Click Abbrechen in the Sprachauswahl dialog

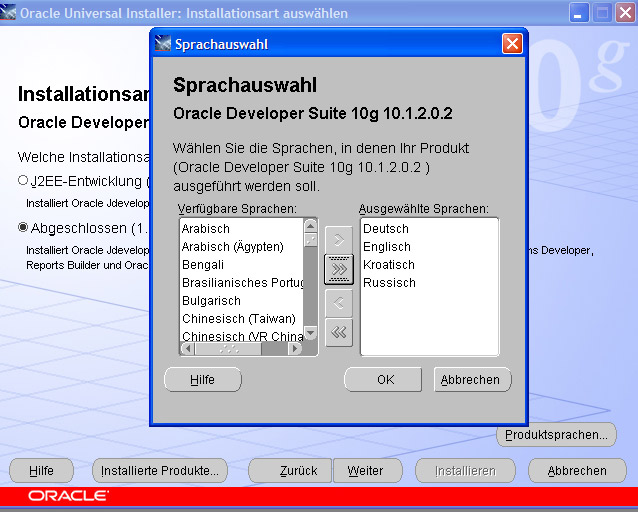click(472, 379)
